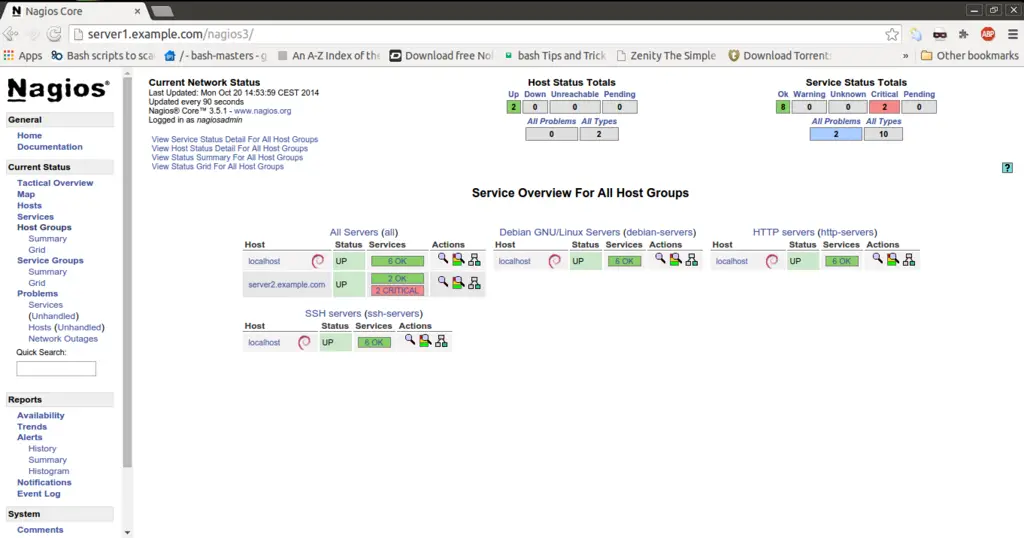
Task: Open magnifier icon for HTTP servers localhost
Action: pos(877,259)
